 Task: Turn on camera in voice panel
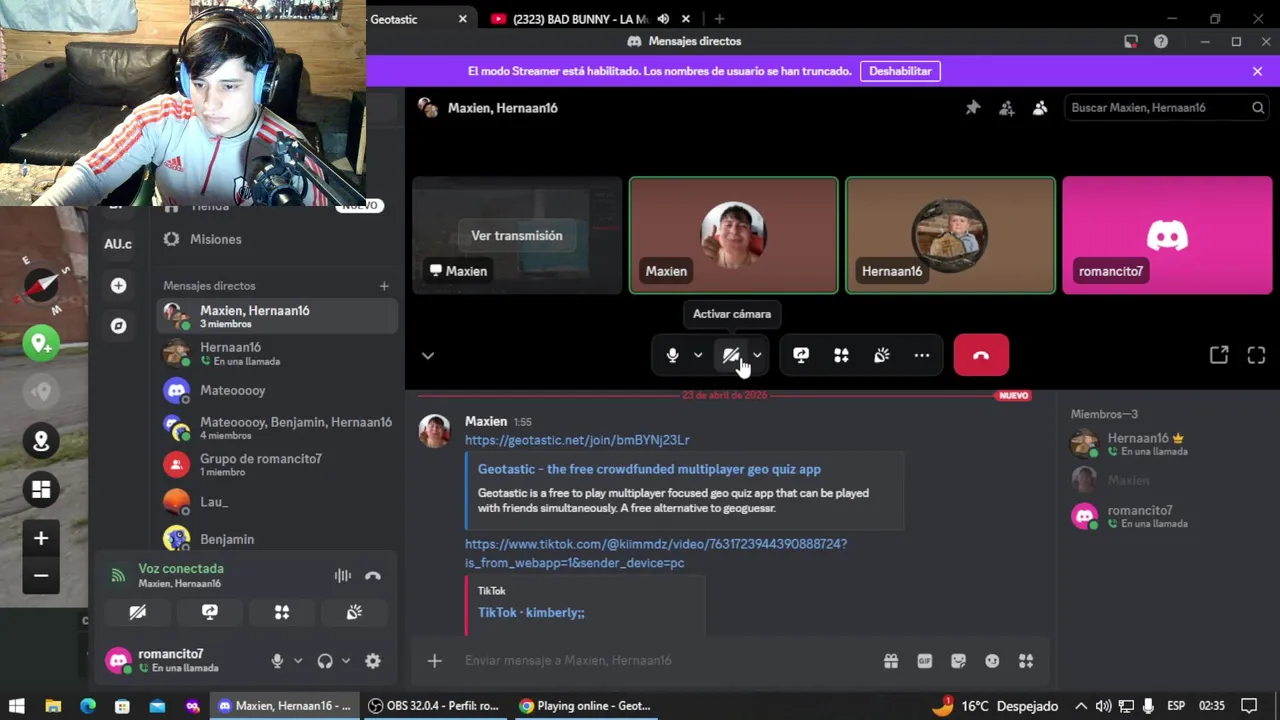(138, 612)
